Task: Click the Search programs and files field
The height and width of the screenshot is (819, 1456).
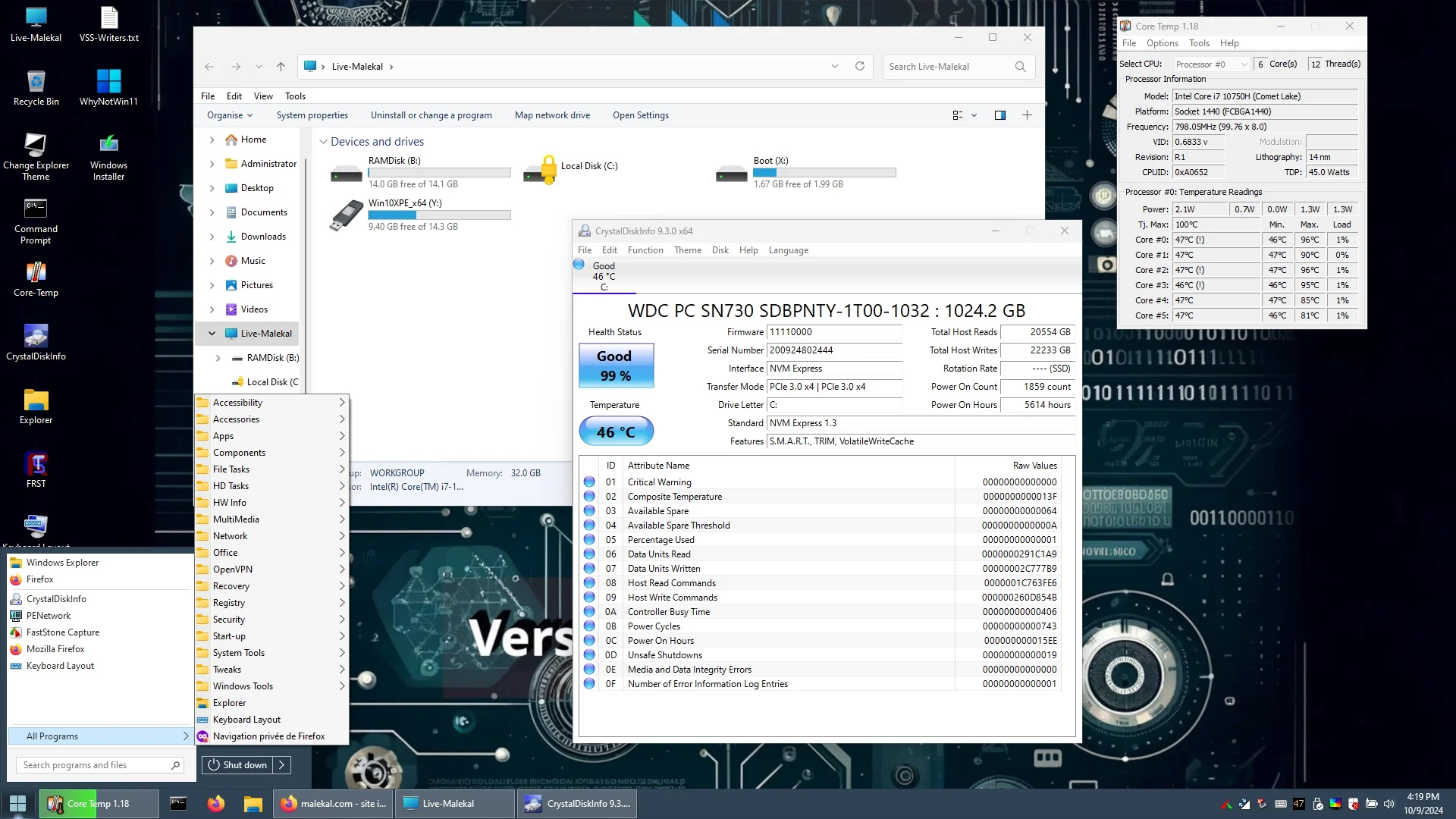Action: click(x=91, y=765)
